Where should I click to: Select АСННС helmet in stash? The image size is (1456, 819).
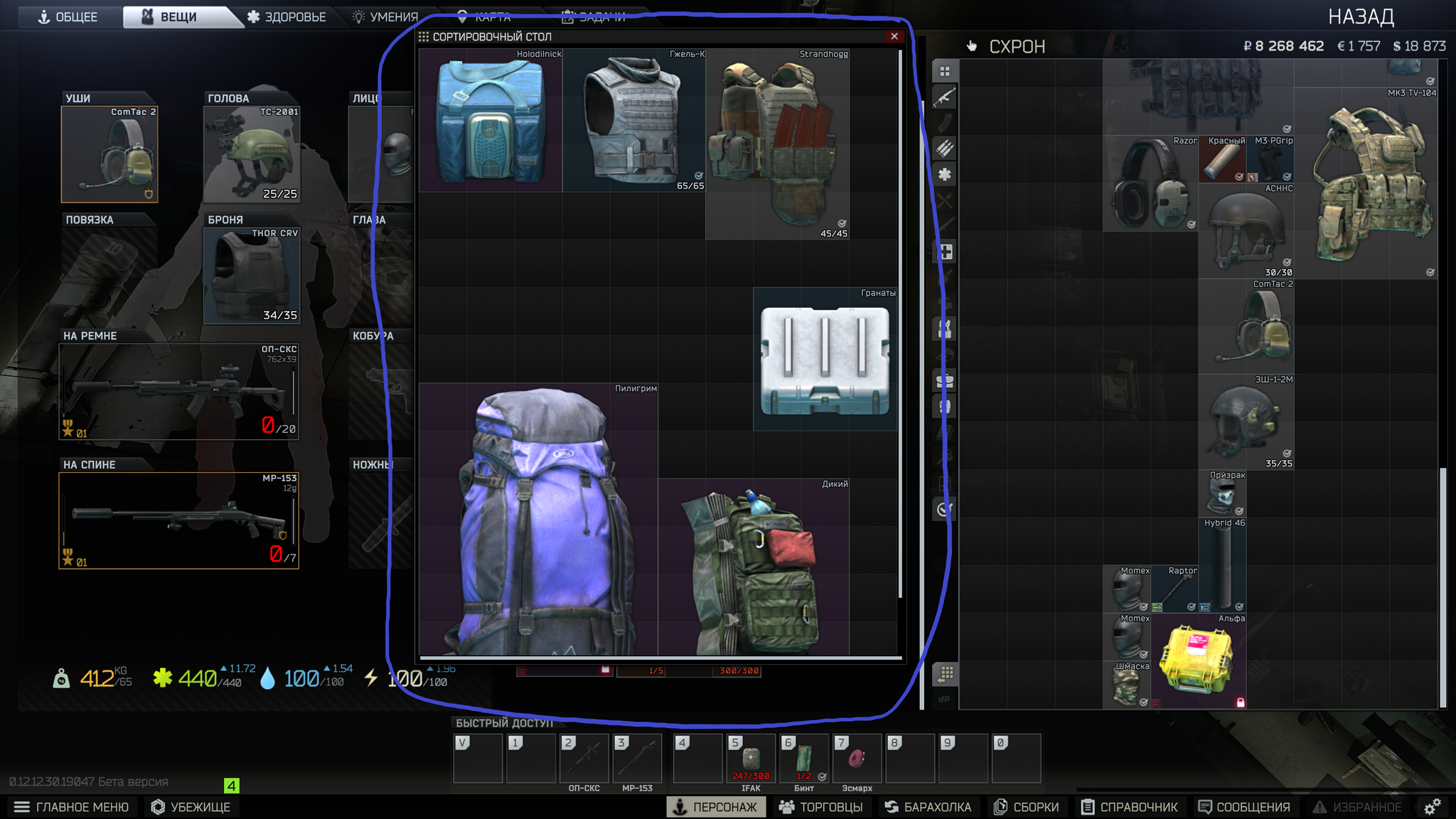click(1246, 231)
